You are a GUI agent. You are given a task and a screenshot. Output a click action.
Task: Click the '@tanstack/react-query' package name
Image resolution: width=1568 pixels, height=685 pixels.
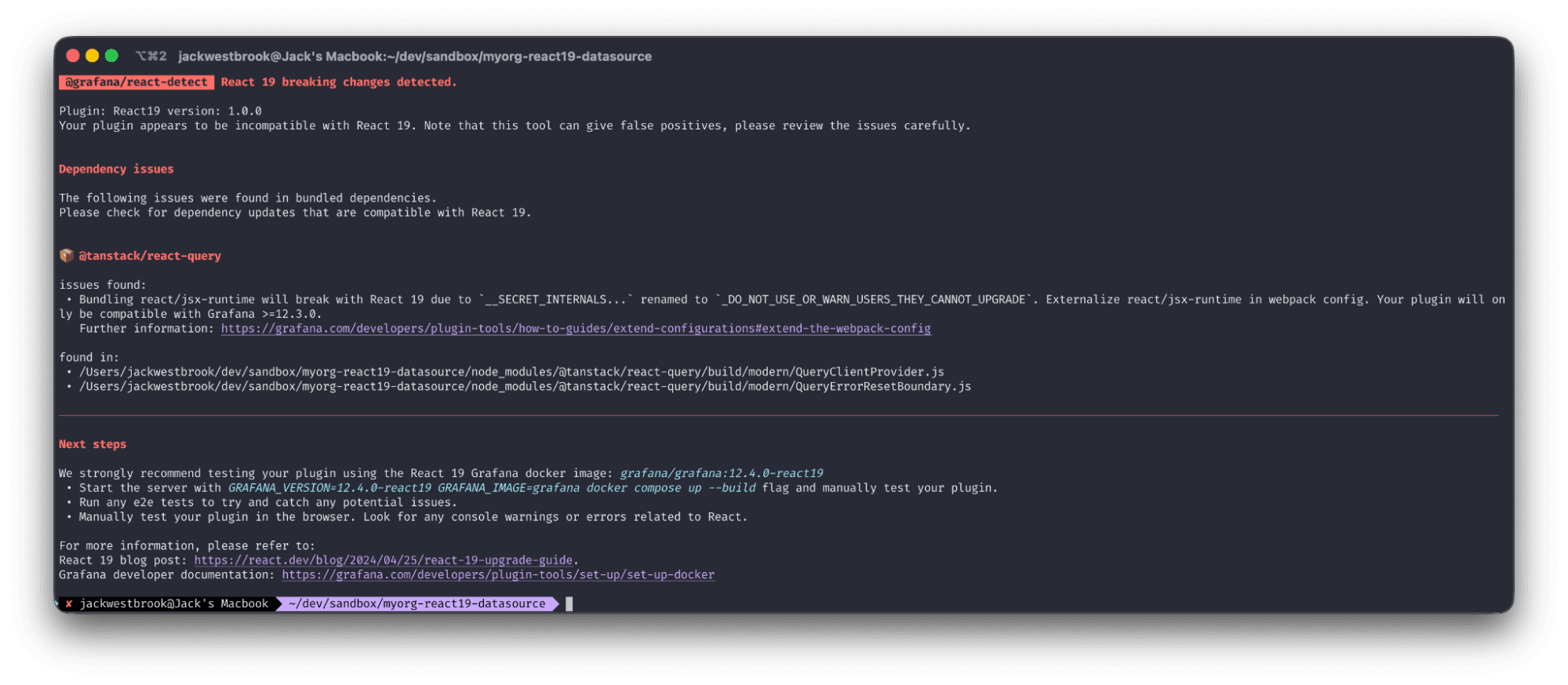[x=150, y=256]
